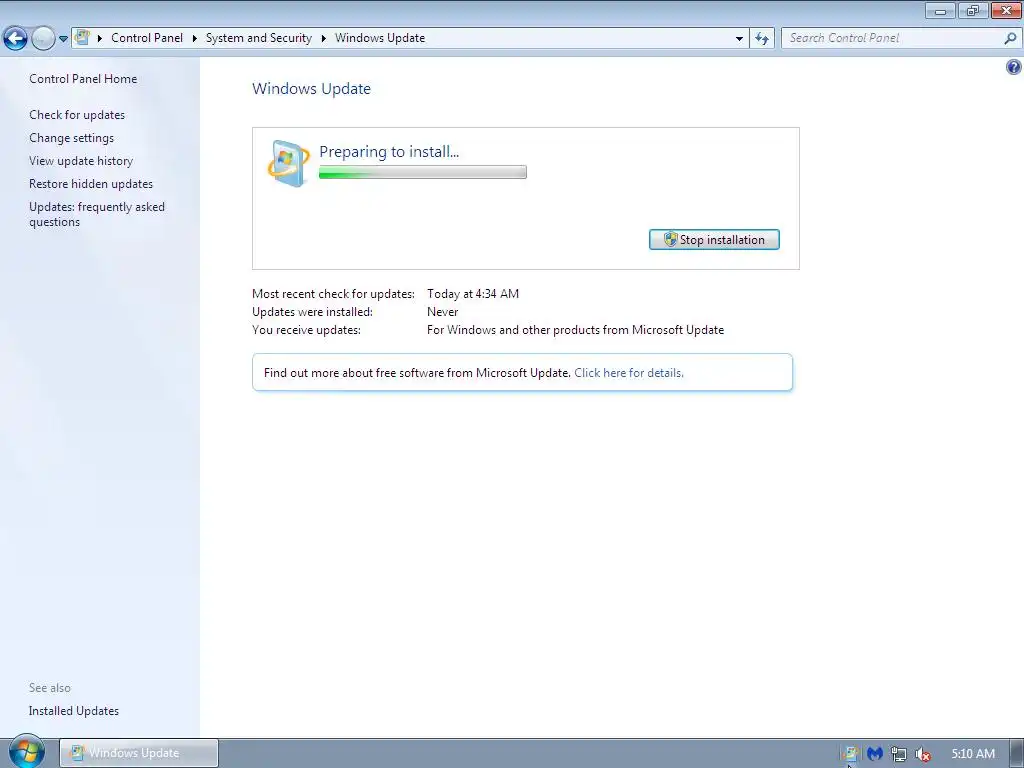Click the Control Panel address bar icon
1024x768 pixels.
point(82,37)
